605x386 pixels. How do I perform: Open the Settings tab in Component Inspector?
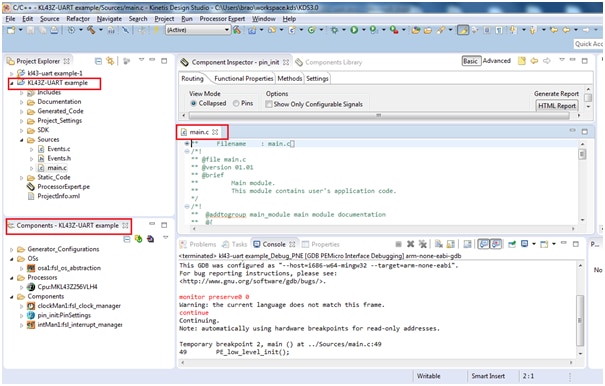pyautogui.click(x=317, y=78)
